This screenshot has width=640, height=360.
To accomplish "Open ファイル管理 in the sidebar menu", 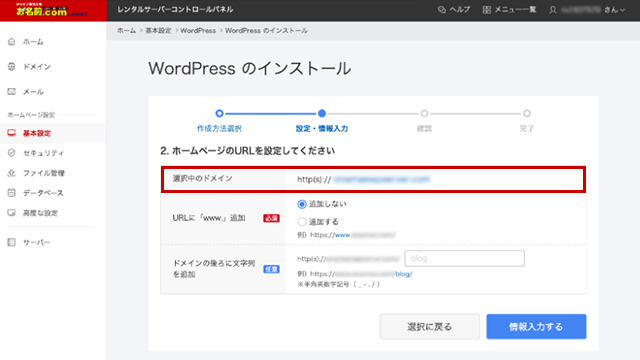I will pos(44,173).
